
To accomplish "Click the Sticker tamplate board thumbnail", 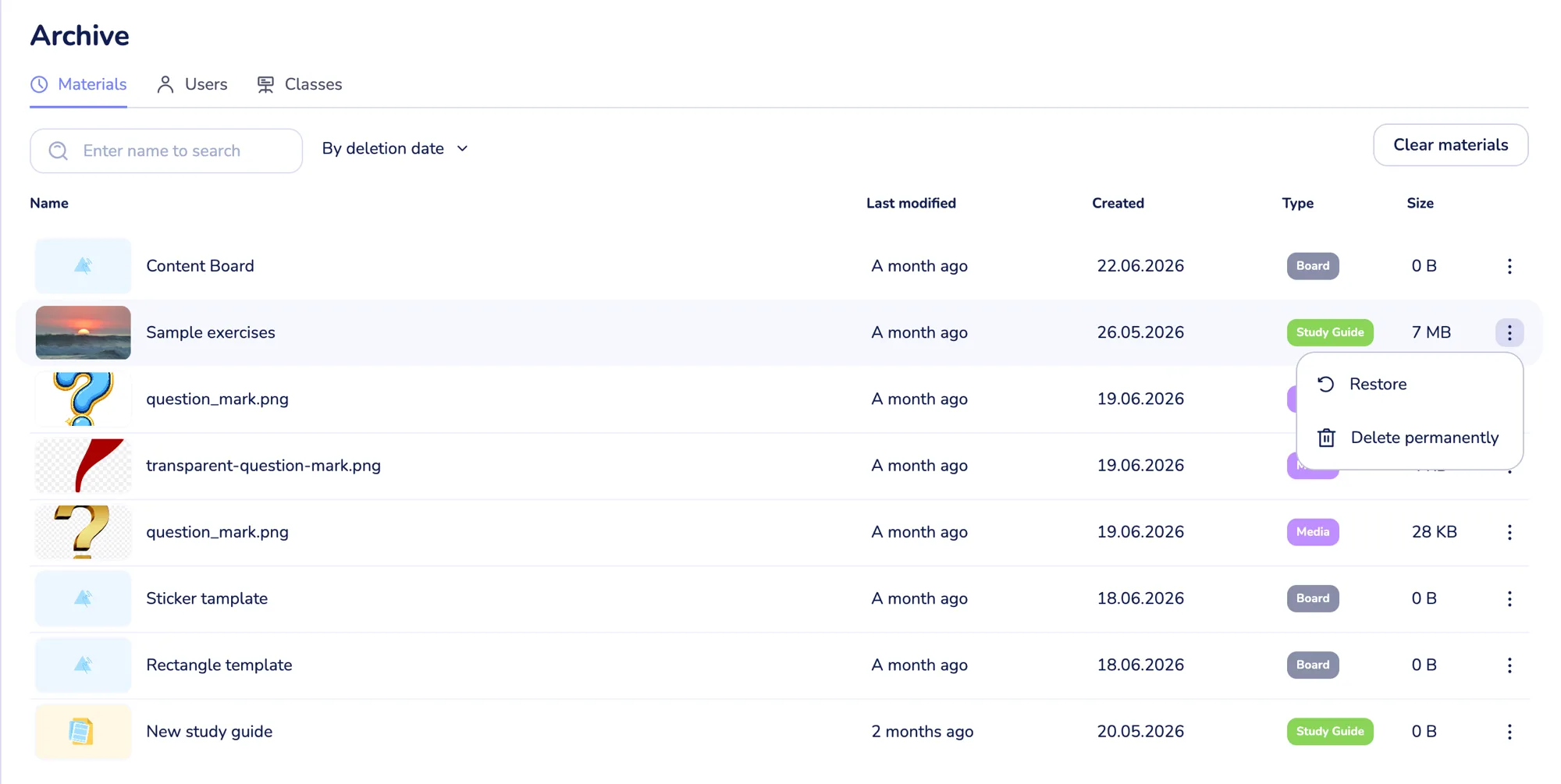I will 84,598.
